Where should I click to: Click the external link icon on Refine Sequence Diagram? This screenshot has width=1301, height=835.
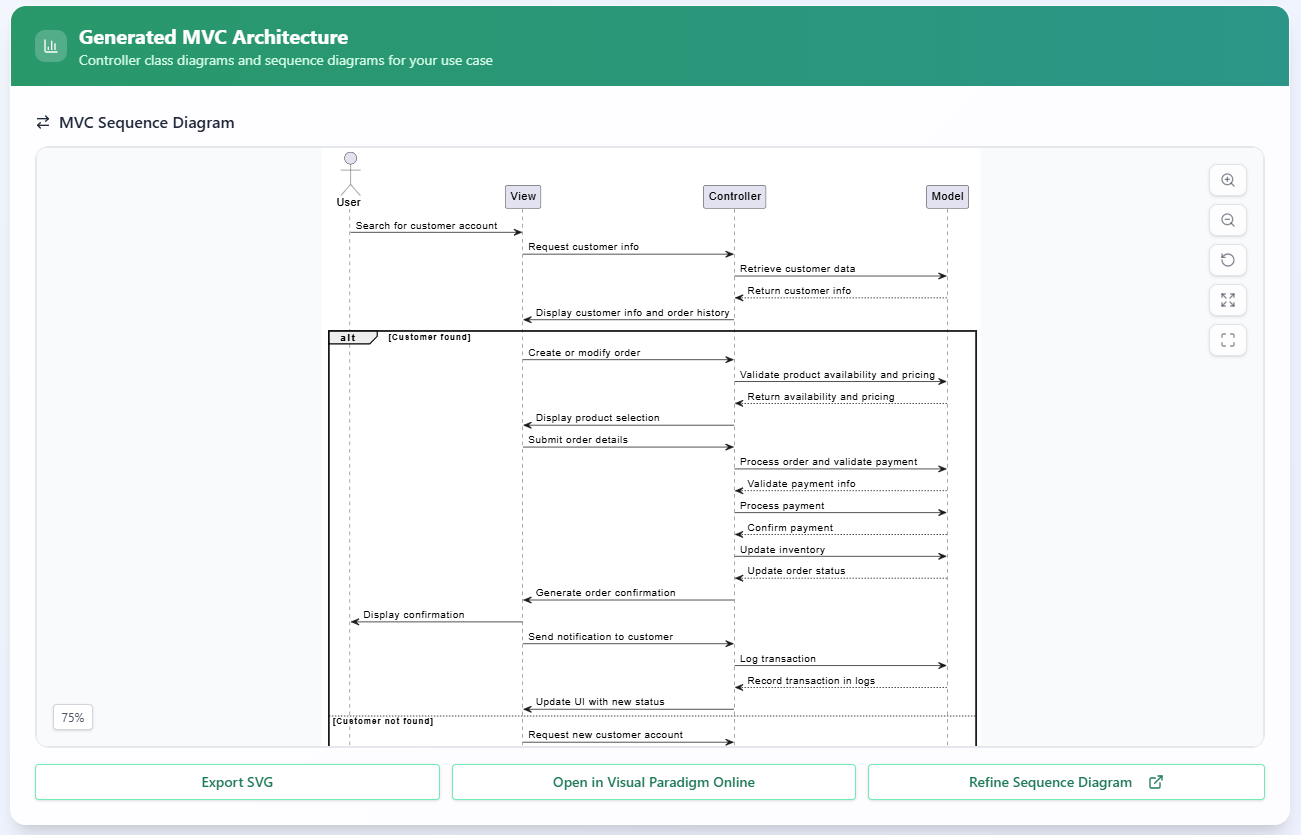1156,782
